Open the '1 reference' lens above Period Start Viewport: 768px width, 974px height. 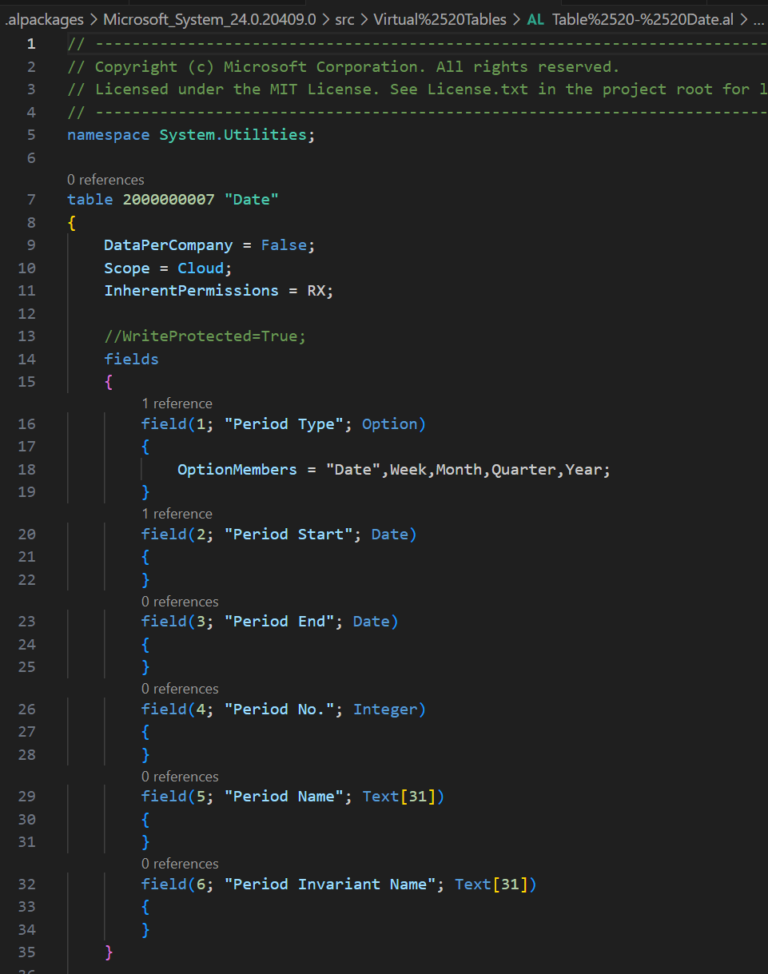(176, 514)
